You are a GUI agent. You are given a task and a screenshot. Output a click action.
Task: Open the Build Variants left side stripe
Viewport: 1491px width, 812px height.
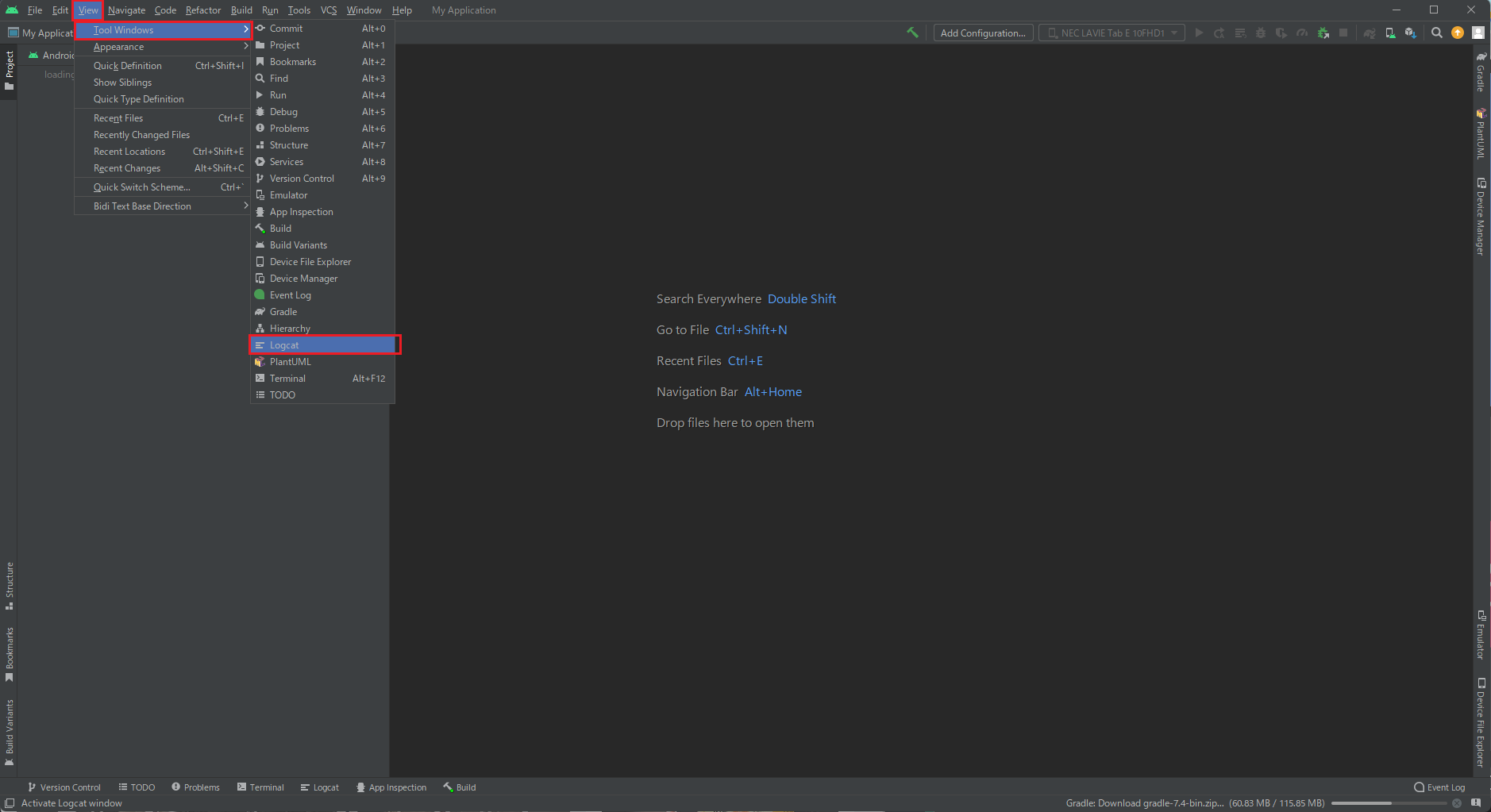click(x=10, y=732)
